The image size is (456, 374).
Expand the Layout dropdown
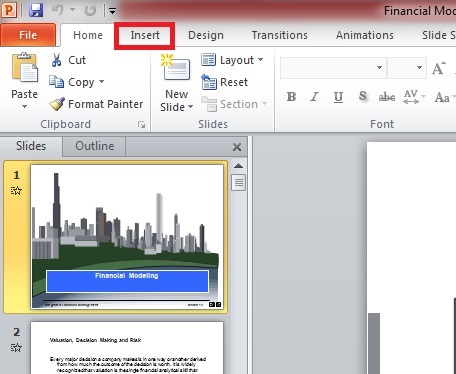(x=260, y=60)
